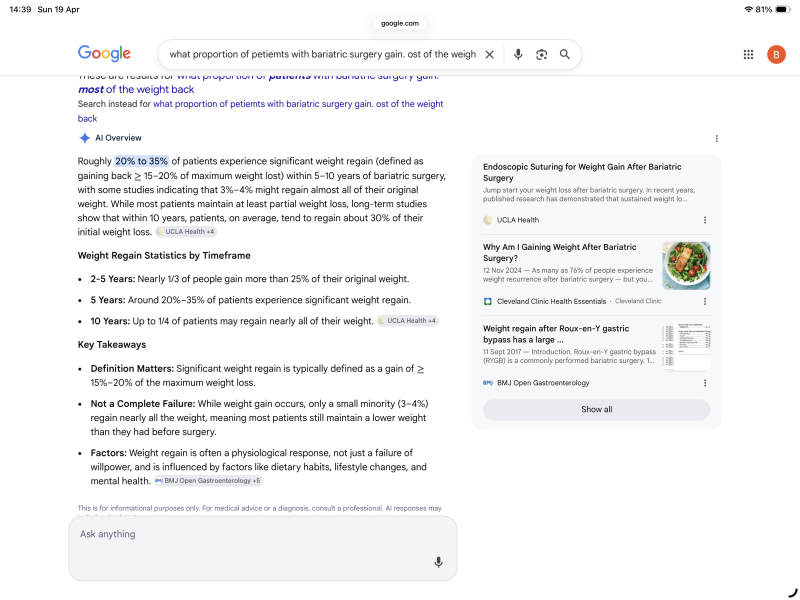The width and height of the screenshot is (800, 600).
Task: Click Show all sources button
Action: (x=596, y=410)
